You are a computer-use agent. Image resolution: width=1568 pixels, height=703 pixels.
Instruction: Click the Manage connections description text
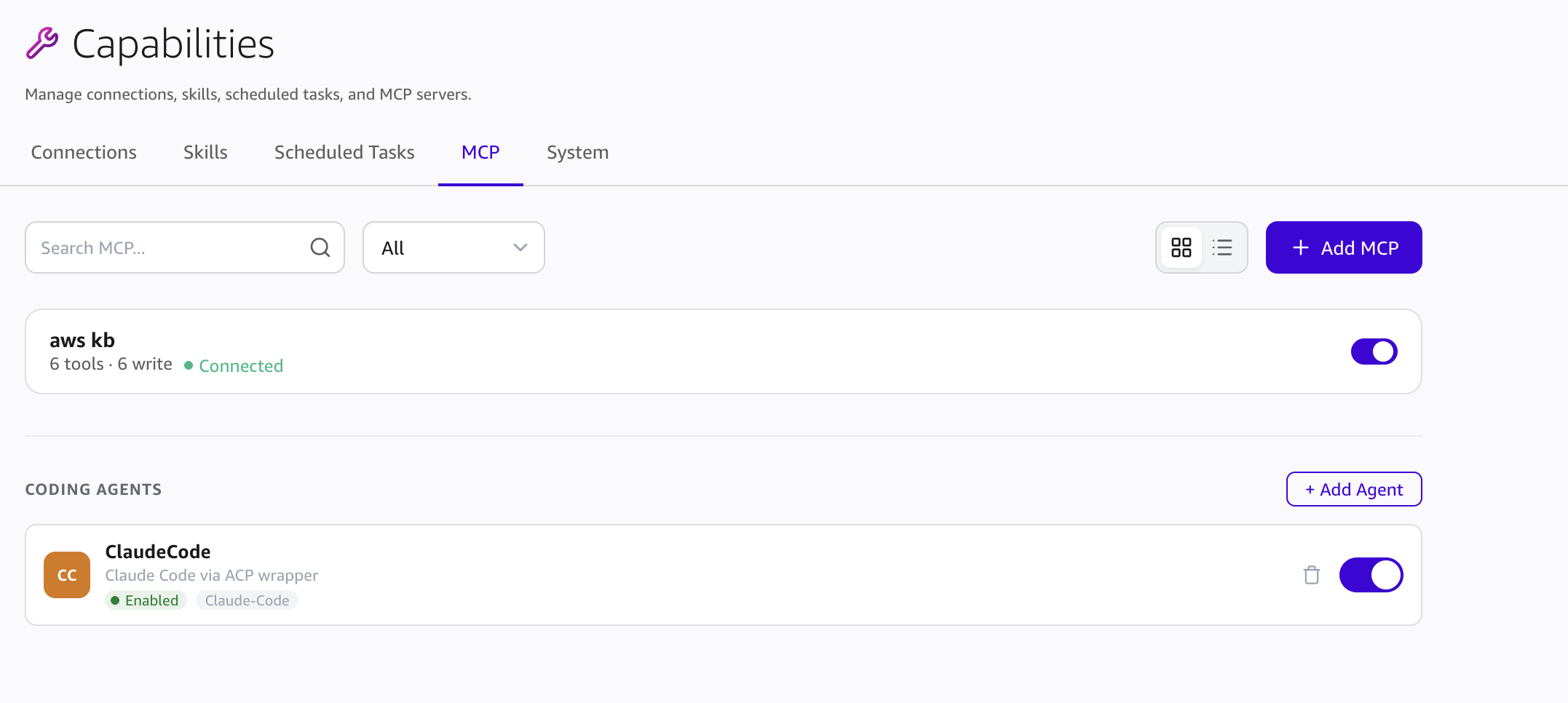[248, 94]
